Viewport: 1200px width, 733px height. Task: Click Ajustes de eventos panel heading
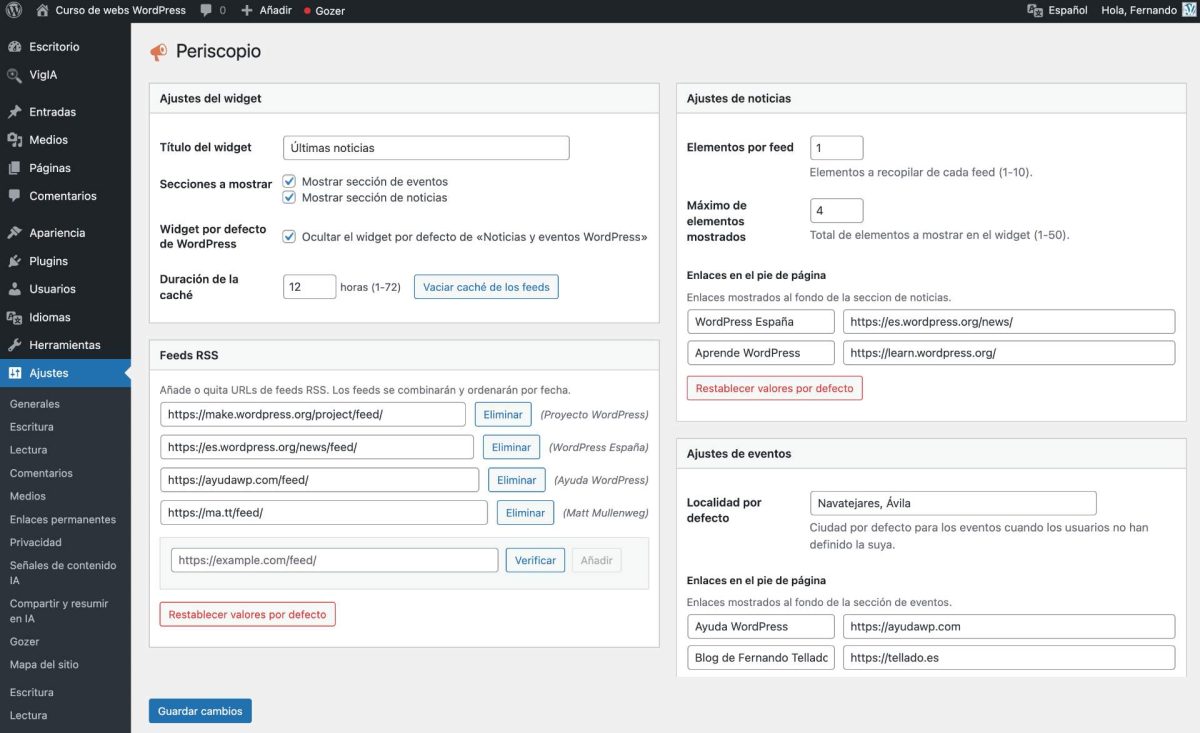coord(739,454)
